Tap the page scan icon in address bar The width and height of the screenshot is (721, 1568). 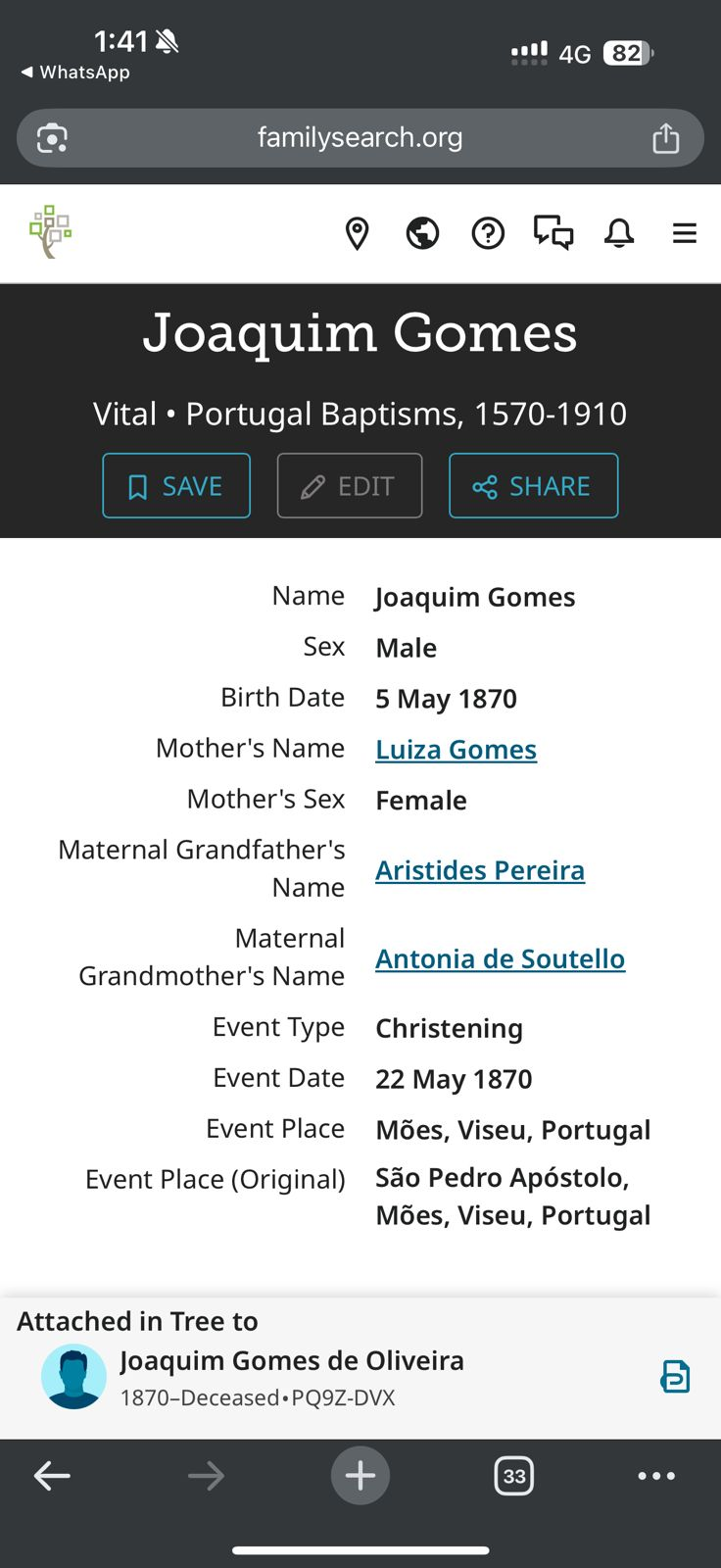[x=52, y=138]
